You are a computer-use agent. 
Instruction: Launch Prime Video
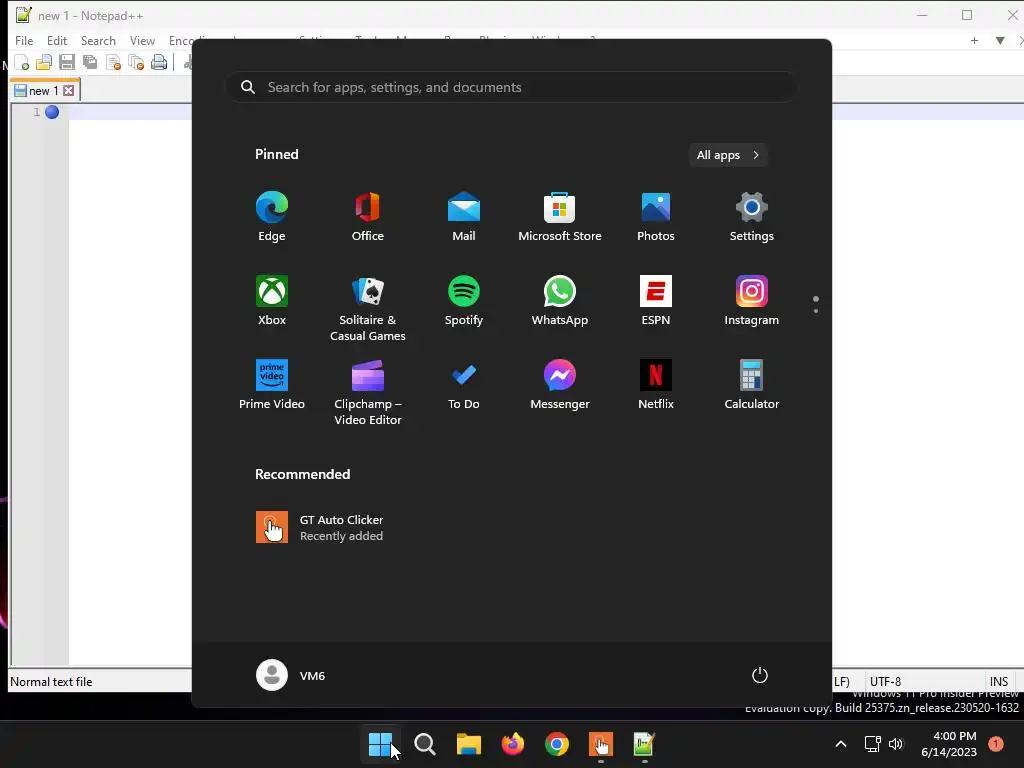(272, 385)
